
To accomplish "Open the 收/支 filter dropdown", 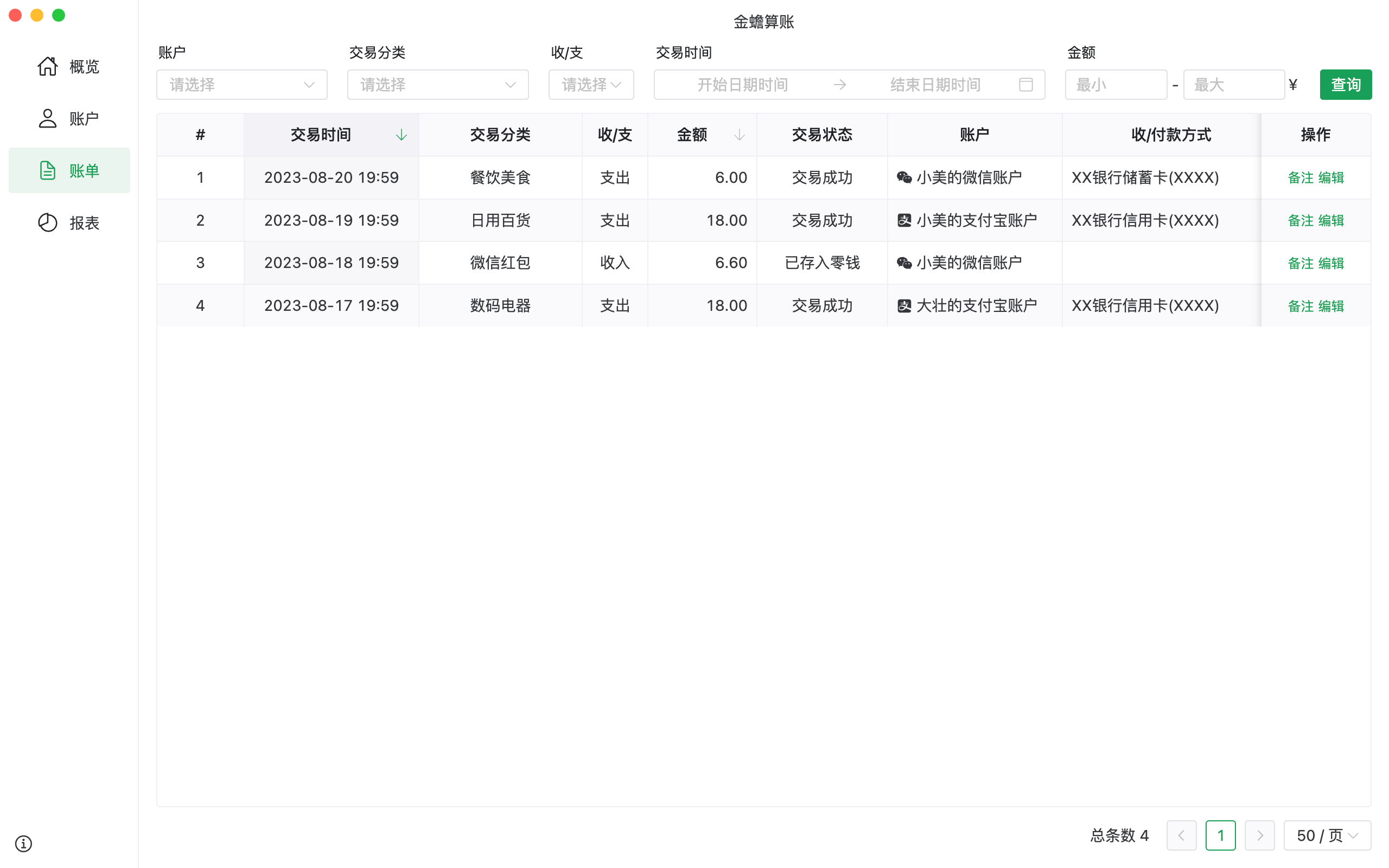I will click(591, 85).
